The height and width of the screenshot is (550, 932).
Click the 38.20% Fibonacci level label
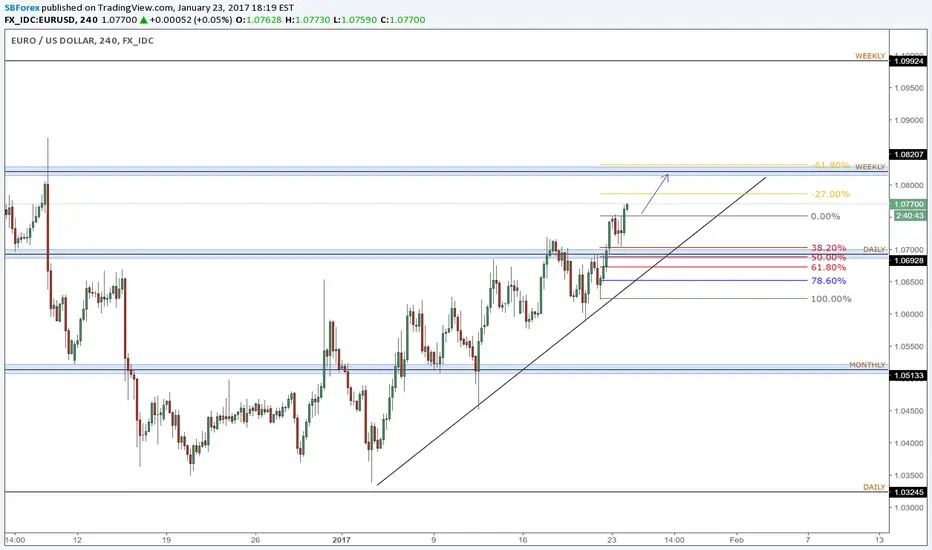point(829,247)
